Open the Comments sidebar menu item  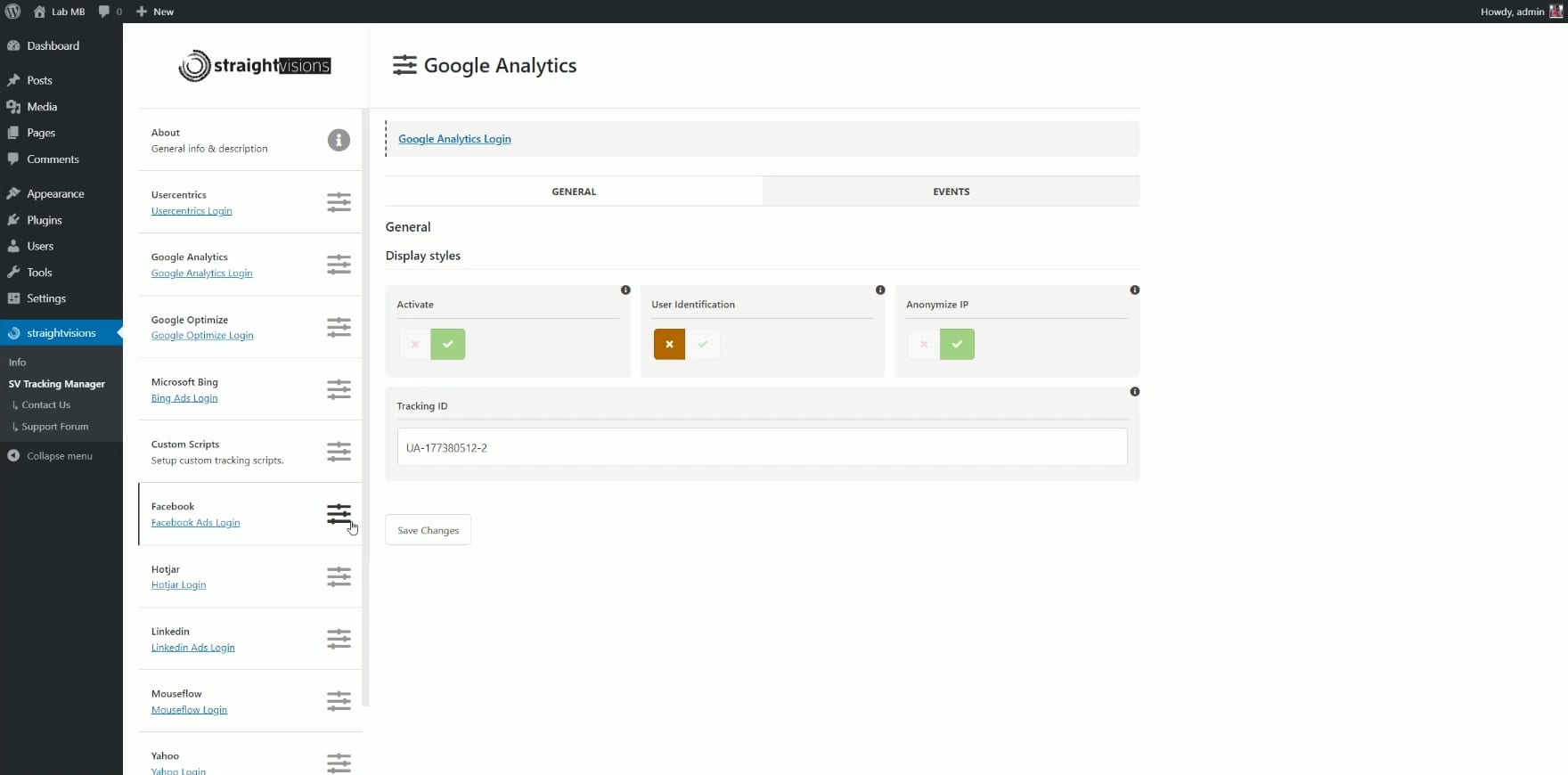point(61,159)
